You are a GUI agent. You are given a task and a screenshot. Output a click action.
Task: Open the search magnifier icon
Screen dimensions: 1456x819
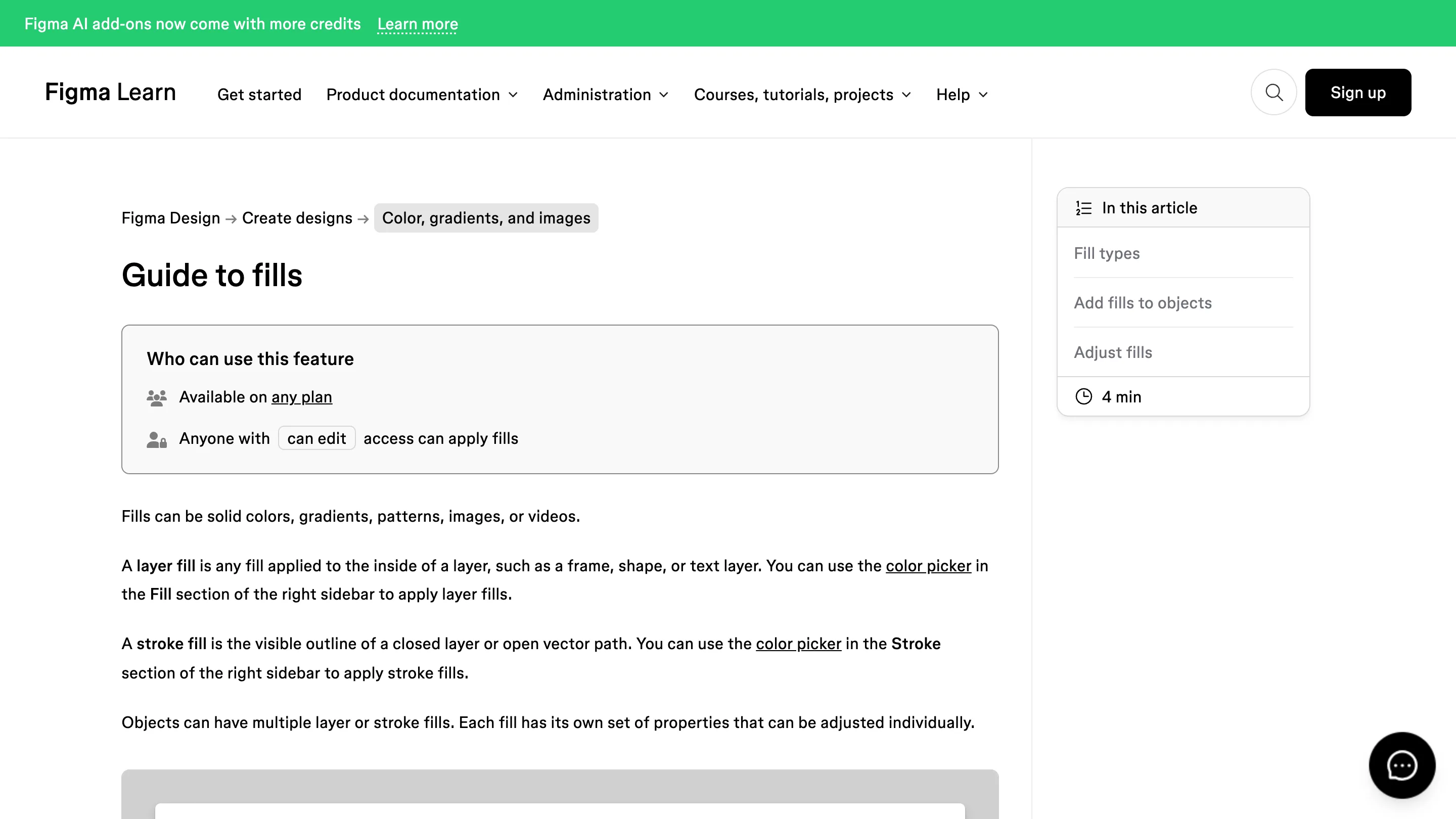[1273, 92]
